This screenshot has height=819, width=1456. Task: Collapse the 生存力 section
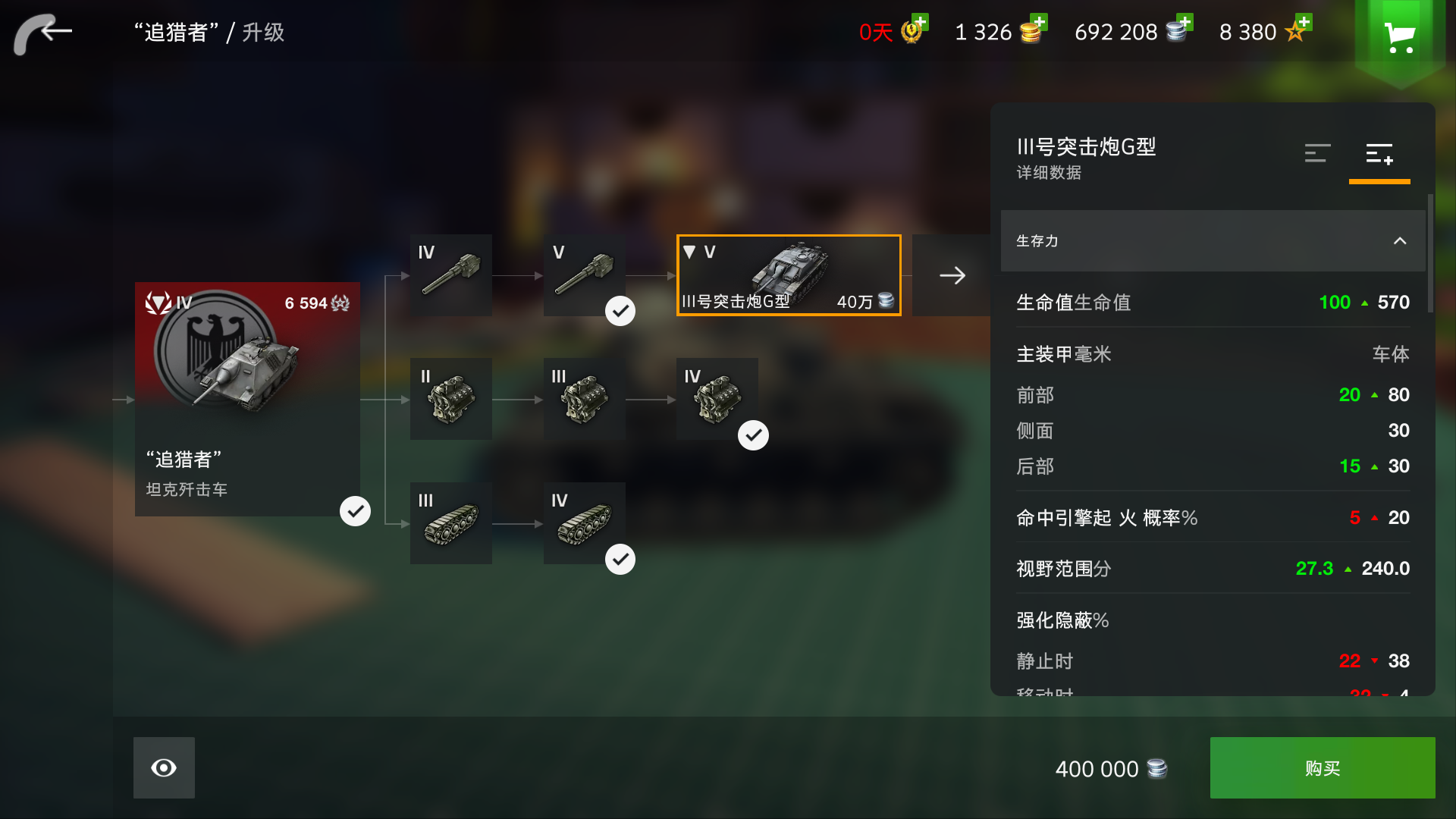(x=1400, y=241)
